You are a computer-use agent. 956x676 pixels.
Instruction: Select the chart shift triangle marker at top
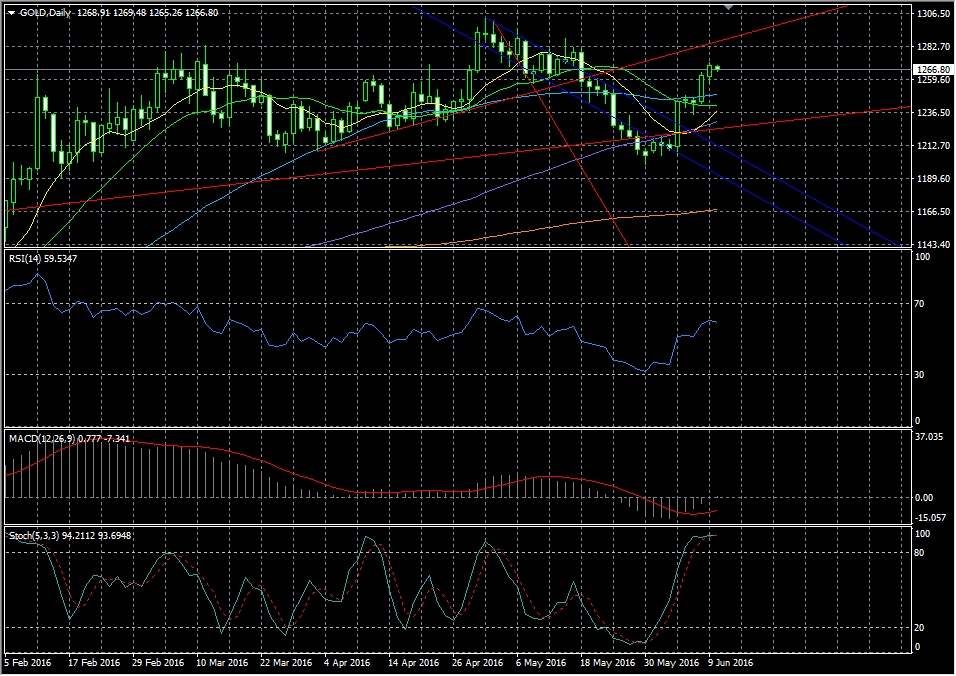[727, 7]
